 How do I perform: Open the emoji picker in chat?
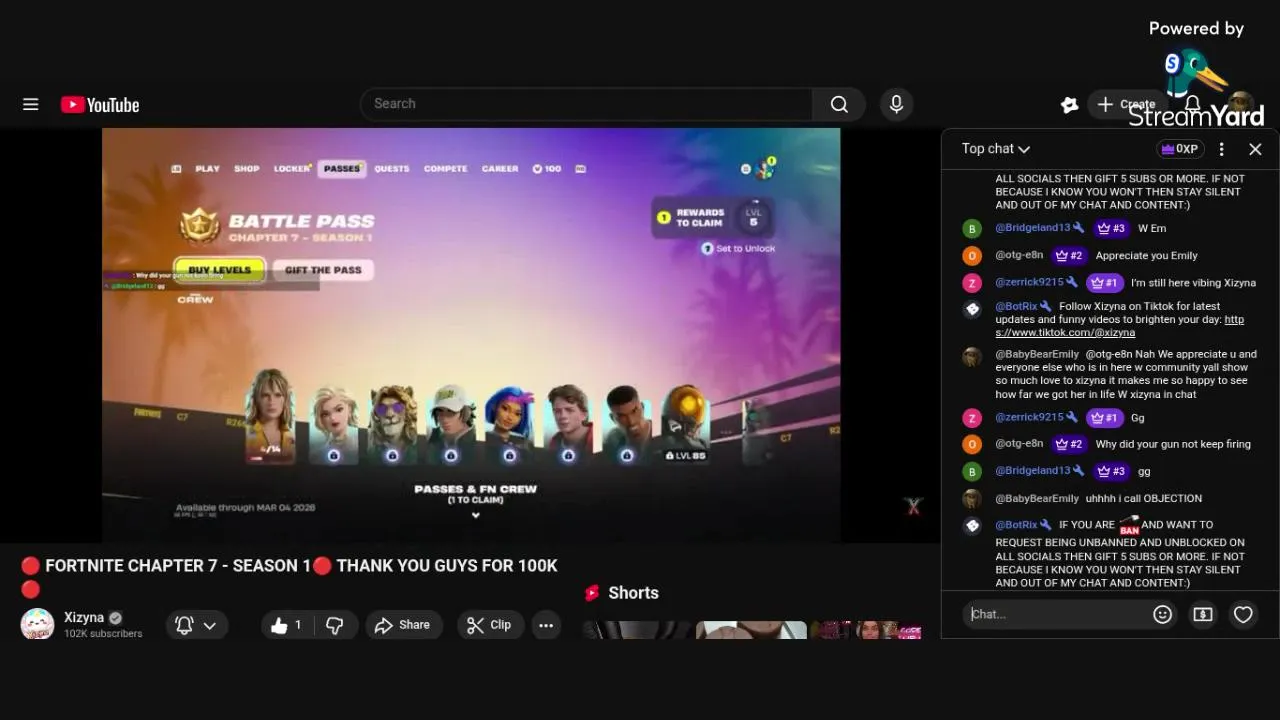point(1162,614)
